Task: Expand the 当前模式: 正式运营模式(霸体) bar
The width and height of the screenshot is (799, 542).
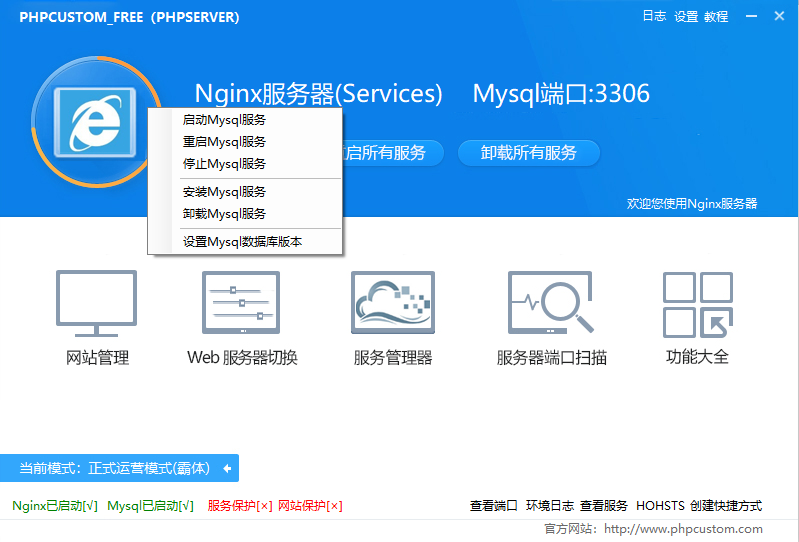Action: tap(119, 468)
